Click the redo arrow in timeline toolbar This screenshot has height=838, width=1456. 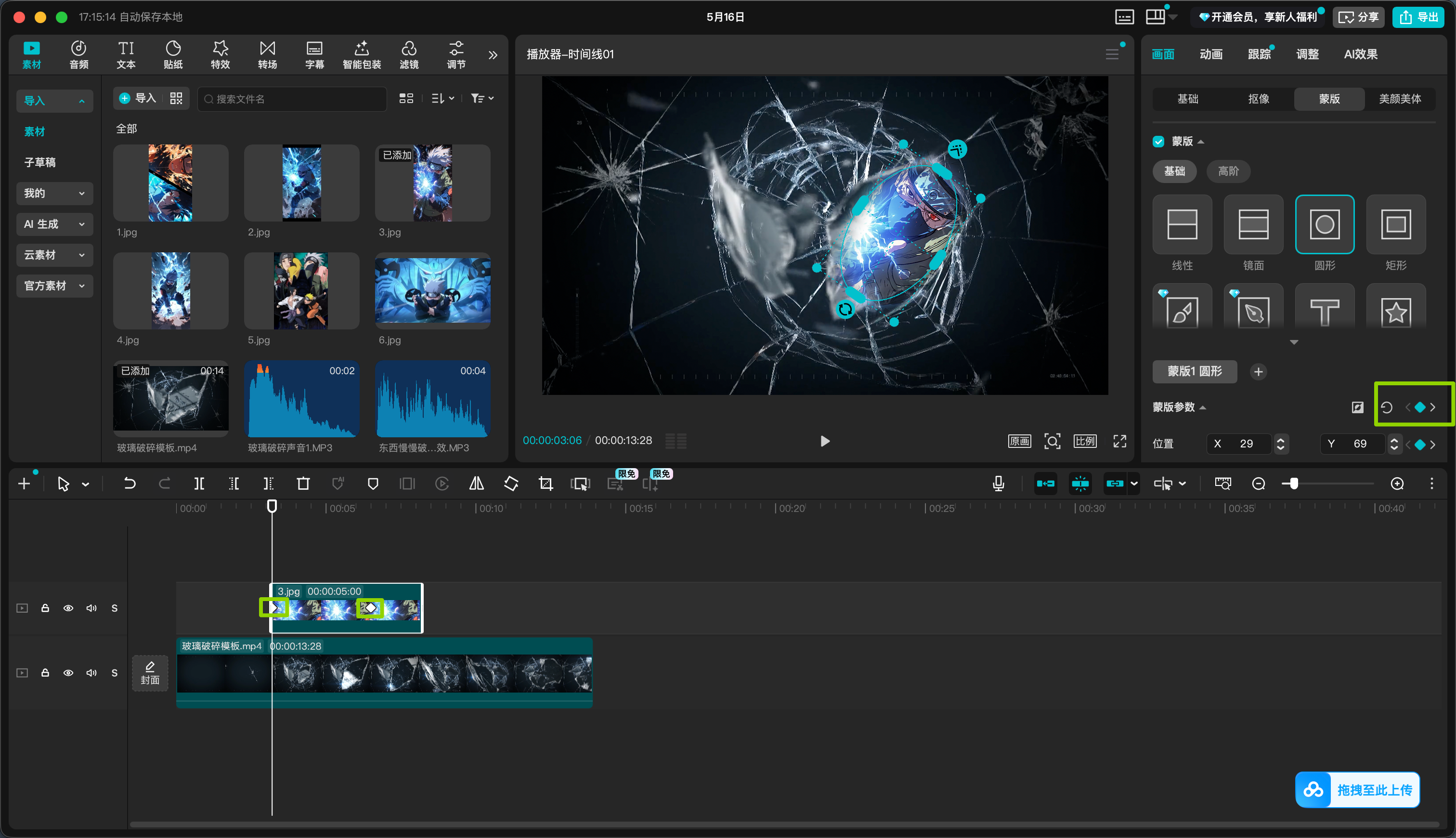pos(165,484)
